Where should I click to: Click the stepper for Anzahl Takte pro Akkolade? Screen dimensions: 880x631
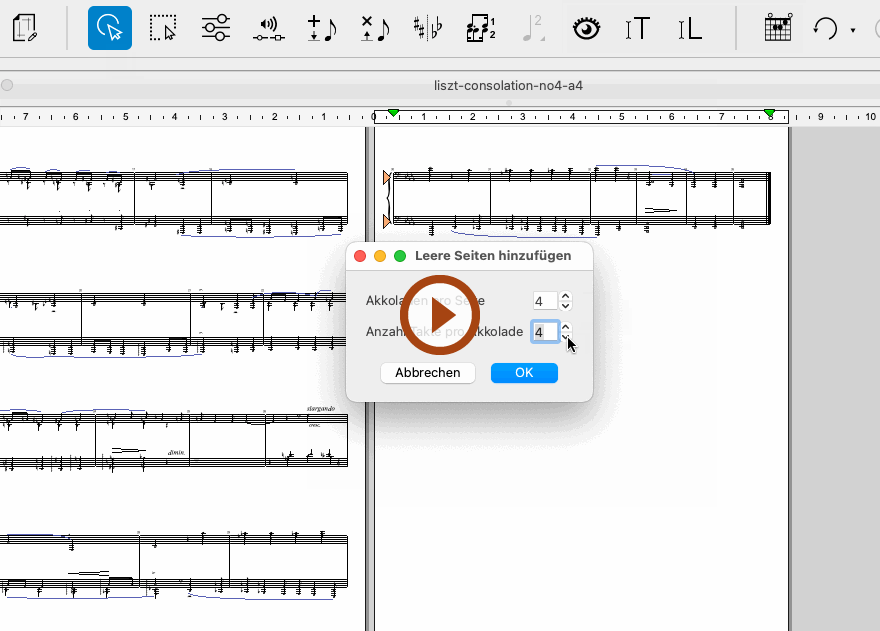point(566,332)
